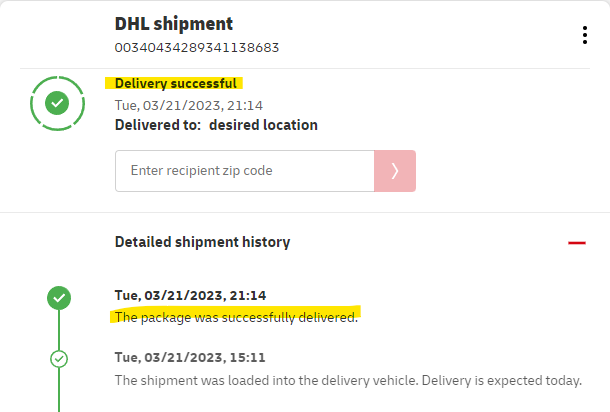This screenshot has height=412, width=610.
Task: Focus the recipient zip code field
Action: coord(245,171)
